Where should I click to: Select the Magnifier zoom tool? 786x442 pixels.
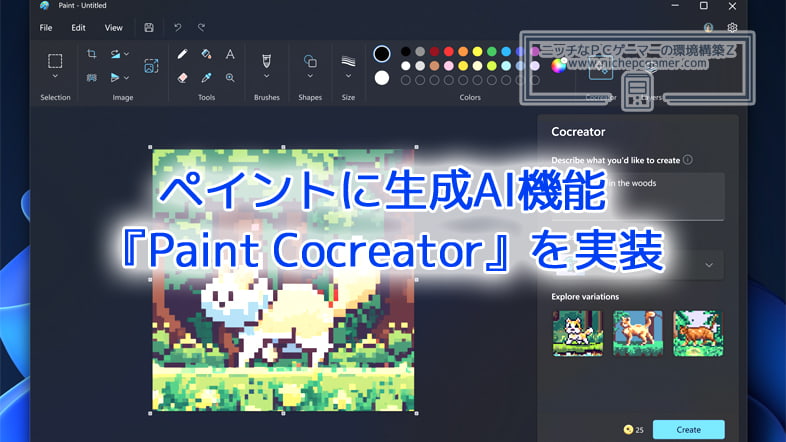[230, 78]
